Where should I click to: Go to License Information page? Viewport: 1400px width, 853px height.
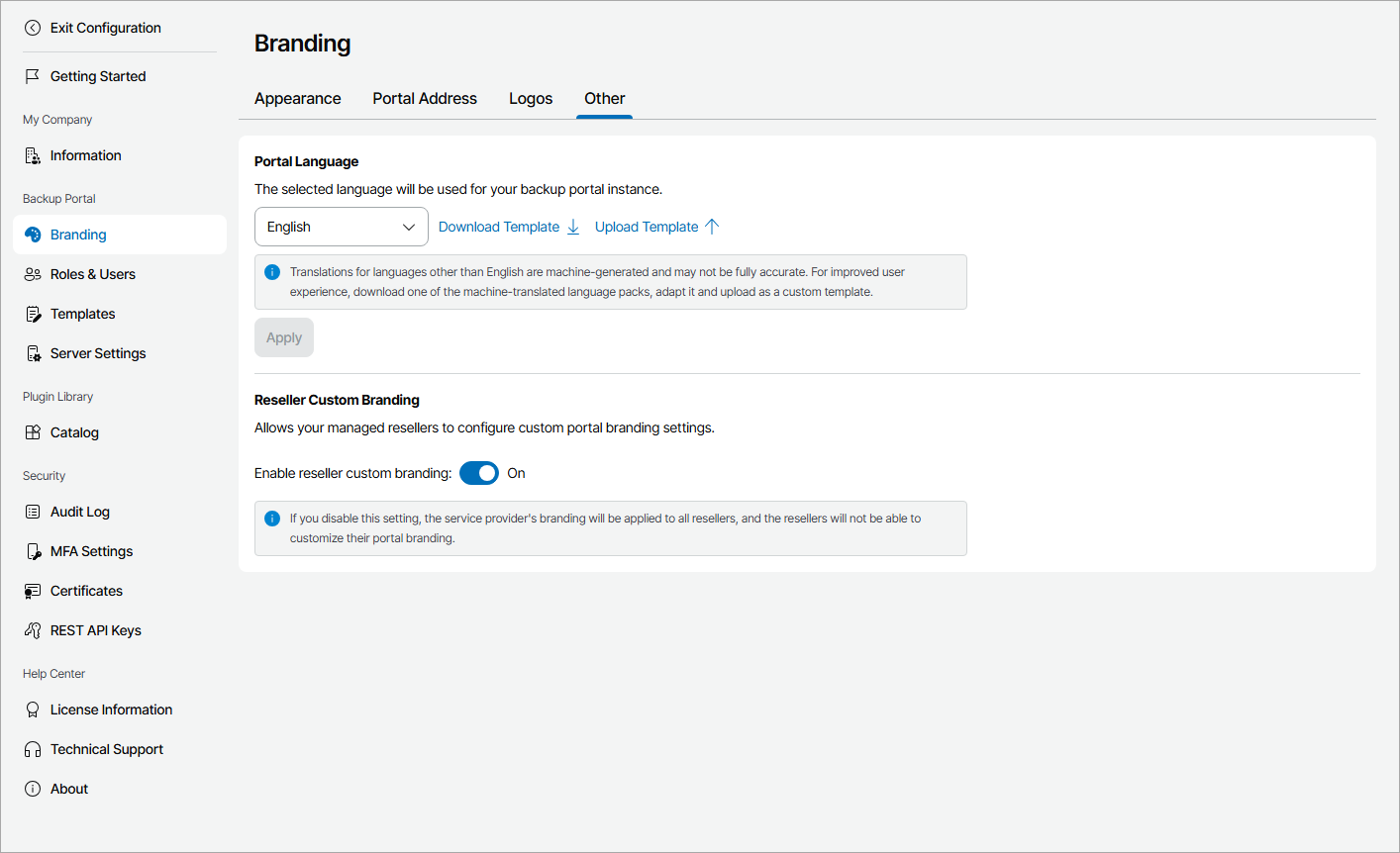(111, 710)
